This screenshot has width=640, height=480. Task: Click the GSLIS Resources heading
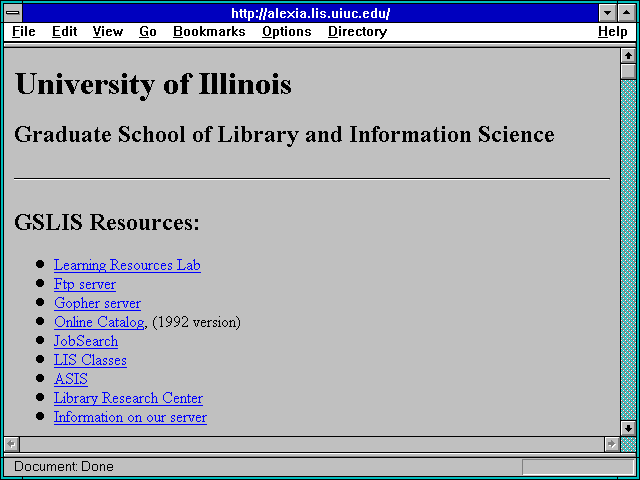coord(107,223)
